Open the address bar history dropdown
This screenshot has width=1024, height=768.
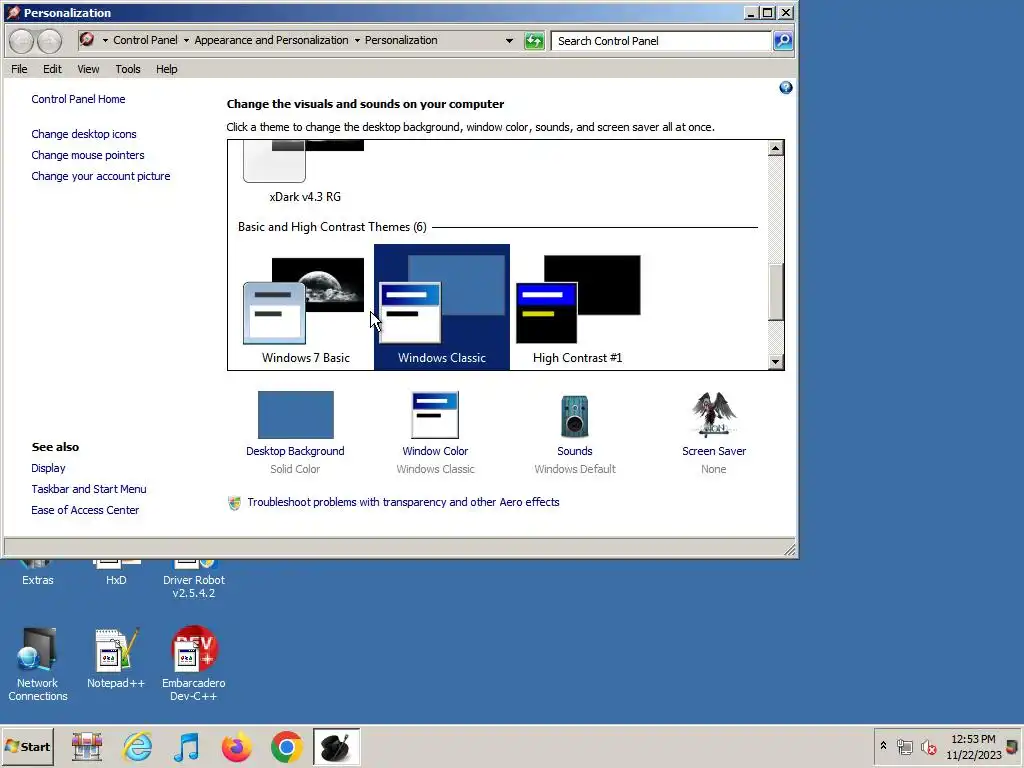509,40
